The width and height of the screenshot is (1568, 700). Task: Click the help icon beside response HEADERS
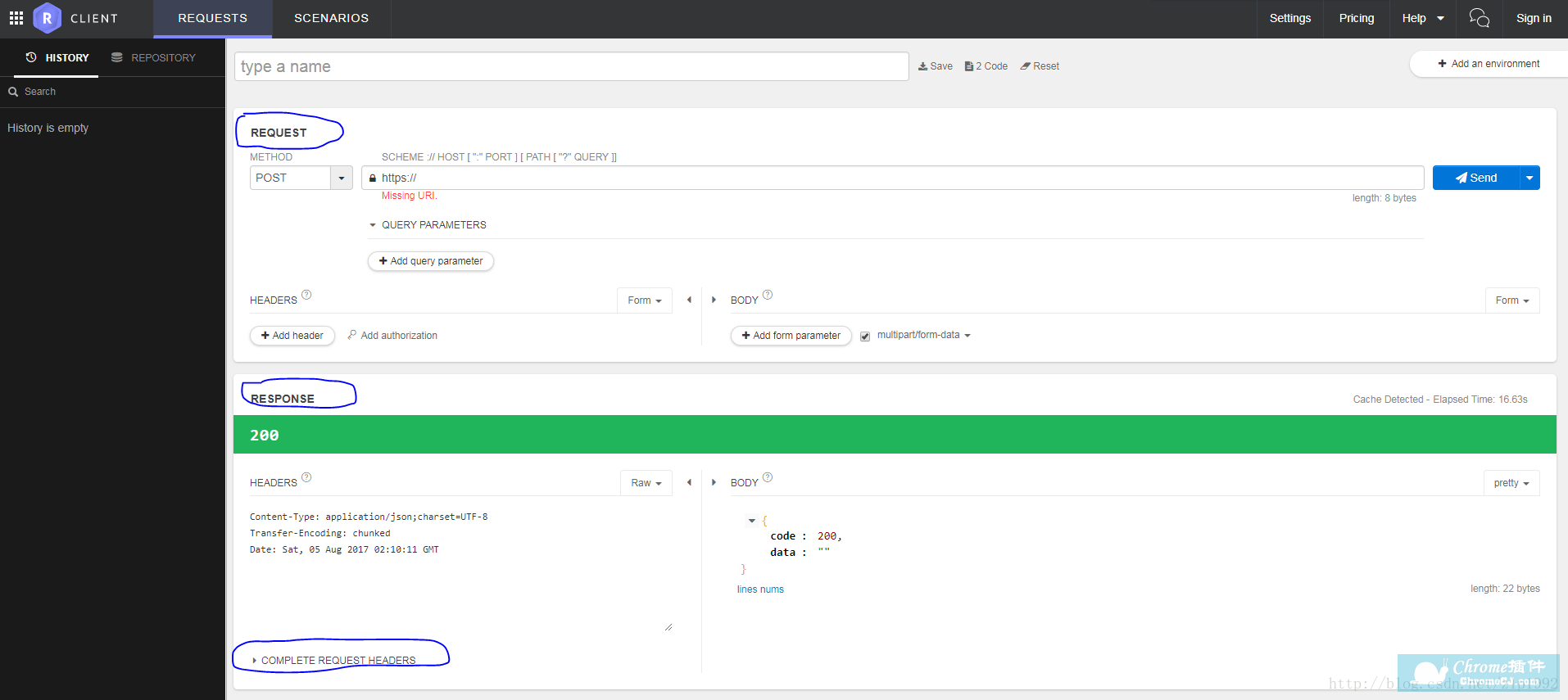click(306, 477)
